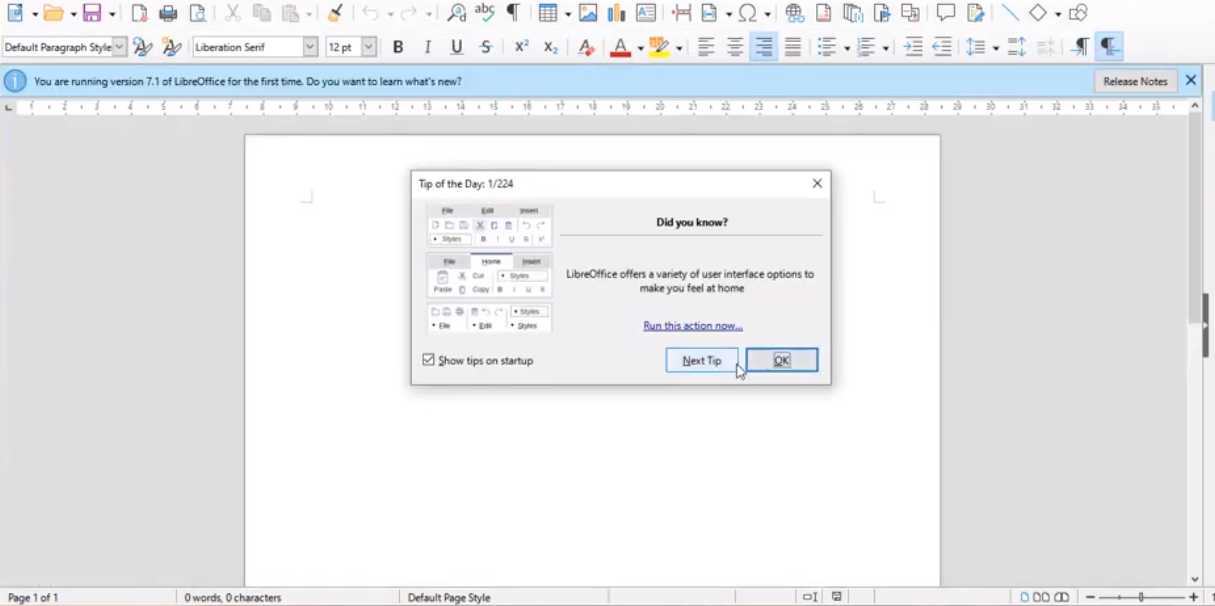Click the Update Selected Style icon
Screen dimensions: 1215x606
point(143,47)
